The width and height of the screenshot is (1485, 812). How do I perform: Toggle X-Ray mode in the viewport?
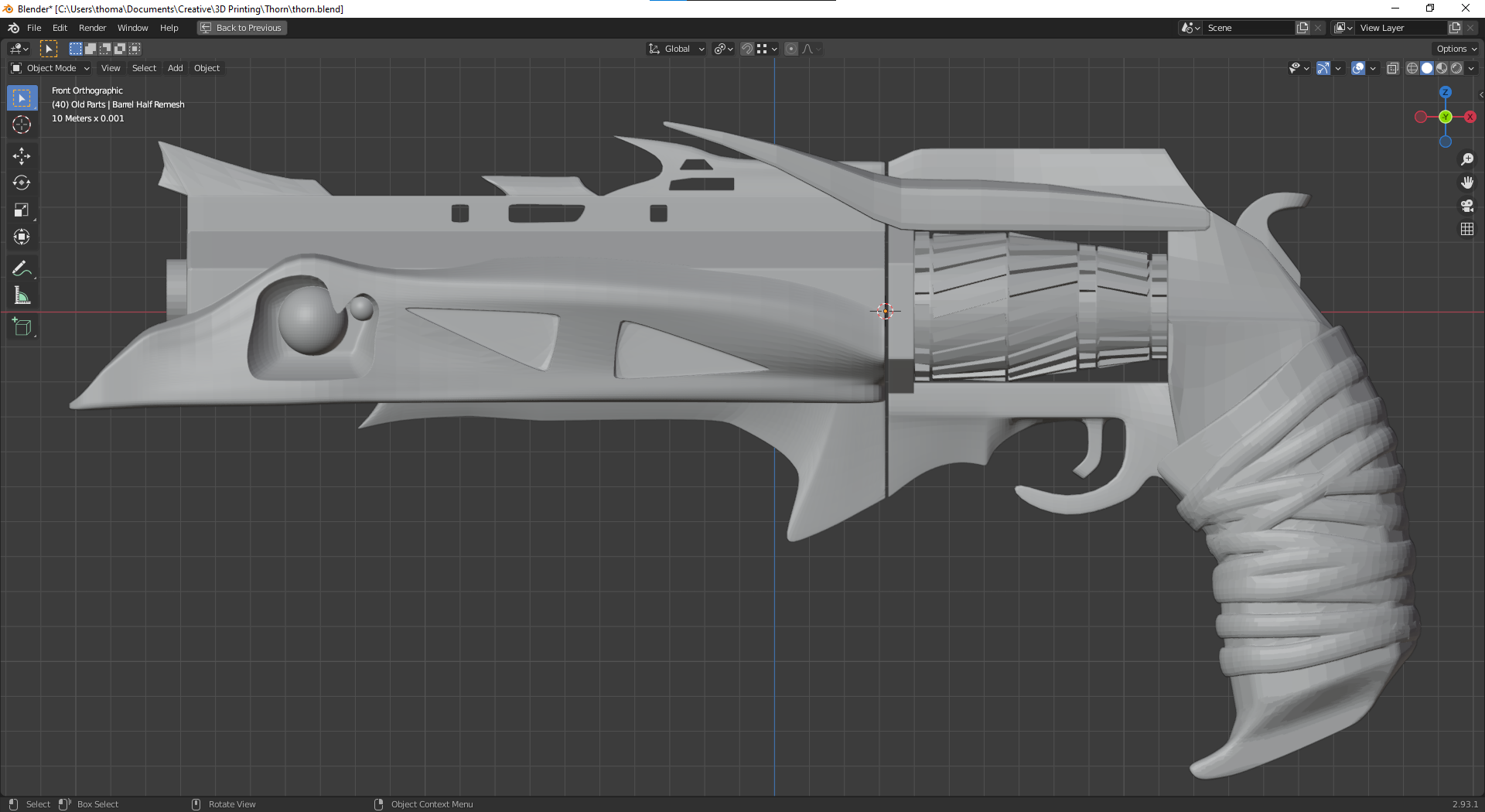pos(1392,68)
